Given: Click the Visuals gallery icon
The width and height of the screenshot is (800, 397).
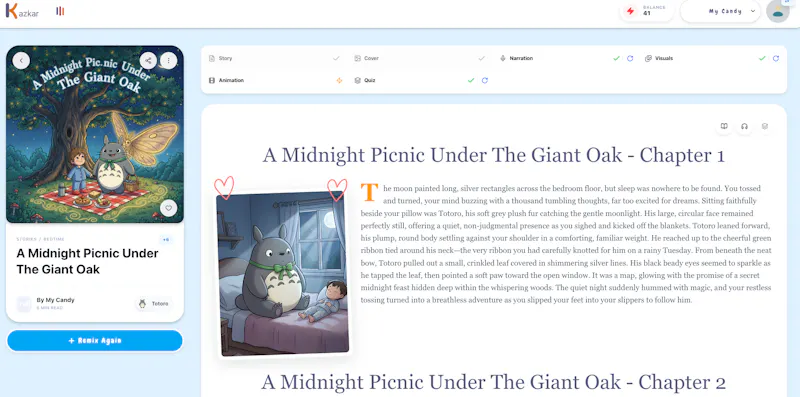Looking at the screenshot, I should tap(648, 58).
